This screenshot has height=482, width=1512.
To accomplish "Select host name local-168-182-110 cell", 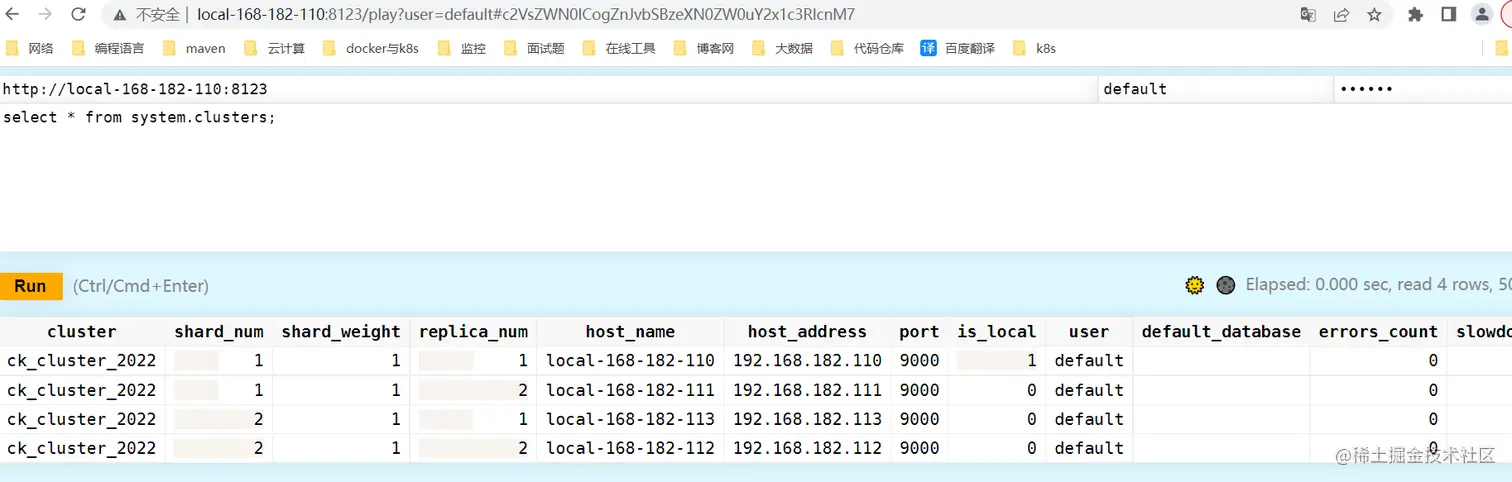I will [x=630, y=361].
